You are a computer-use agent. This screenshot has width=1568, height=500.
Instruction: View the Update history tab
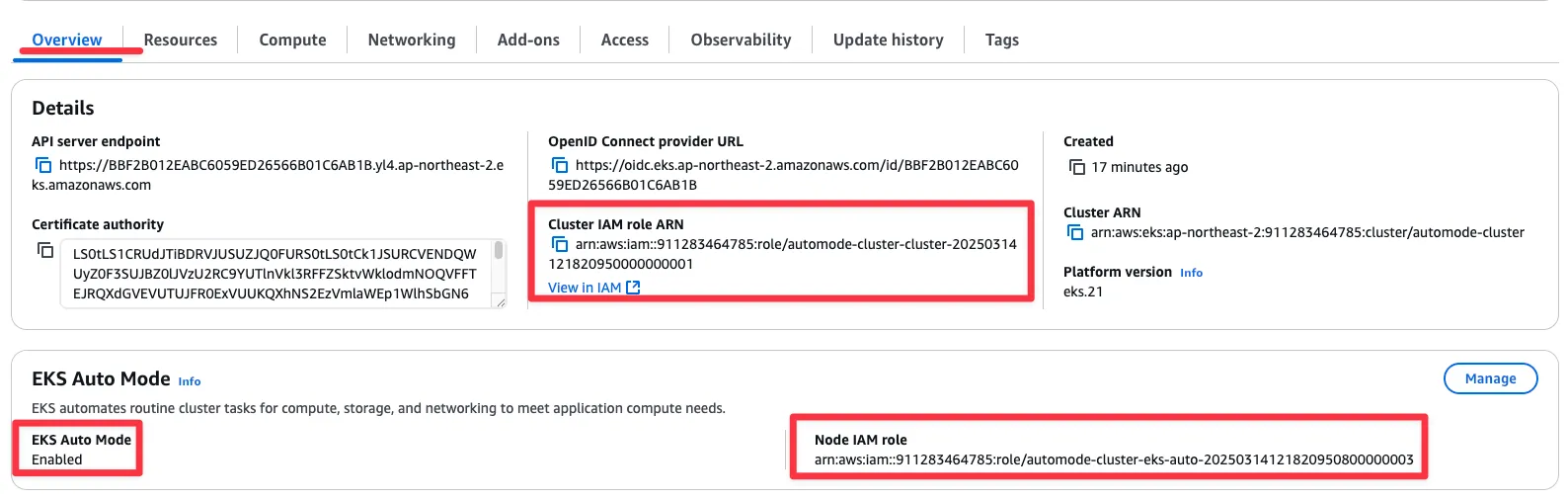coord(889,40)
